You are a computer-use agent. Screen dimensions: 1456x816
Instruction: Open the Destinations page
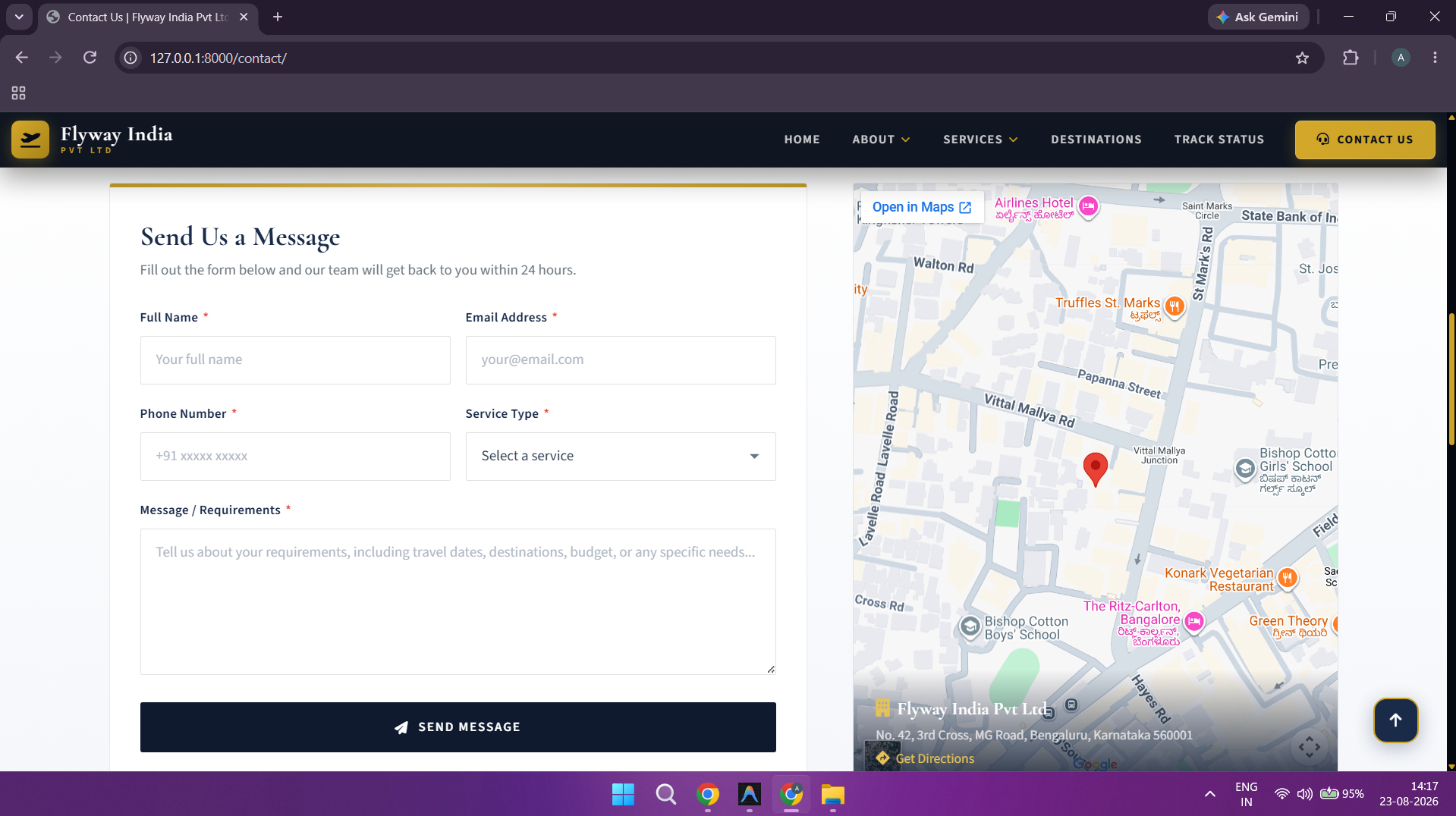click(1096, 140)
